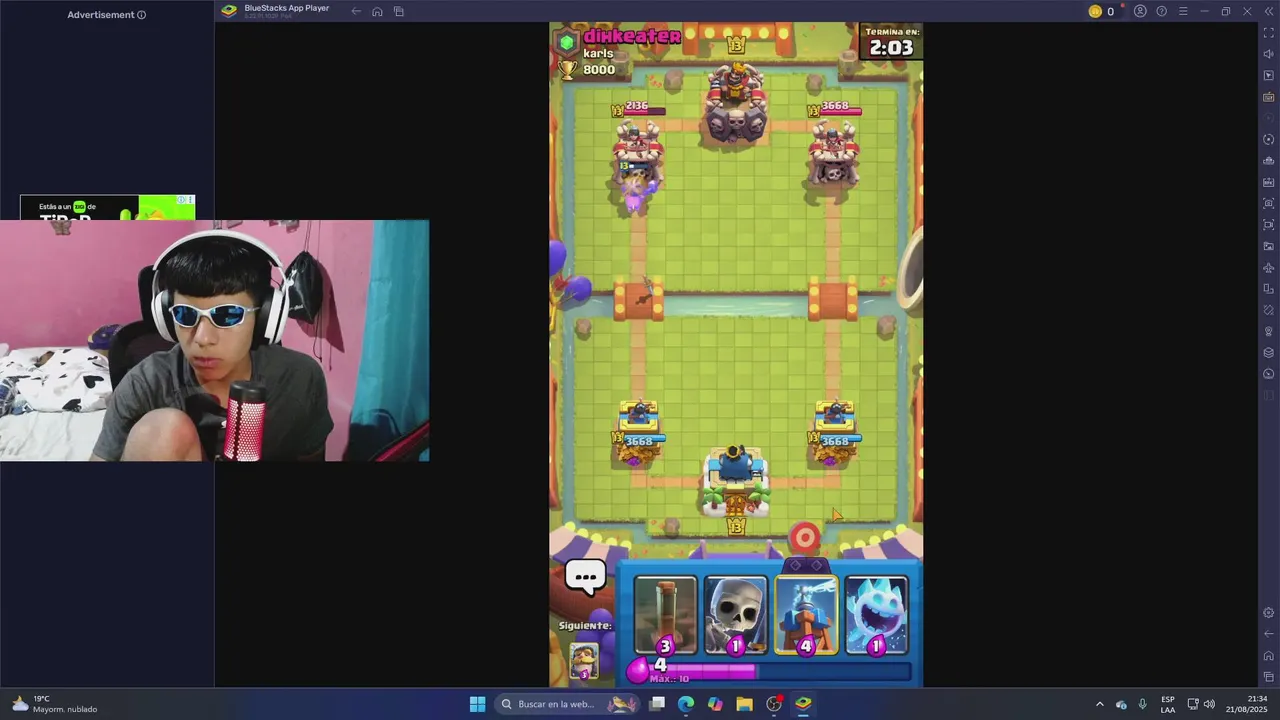
Task: Open the sidebar location pin icon
Action: 1268,331
